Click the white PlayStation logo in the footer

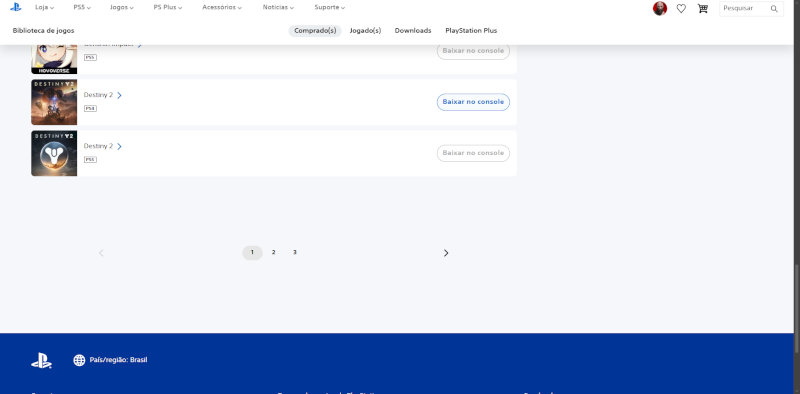click(x=41, y=360)
